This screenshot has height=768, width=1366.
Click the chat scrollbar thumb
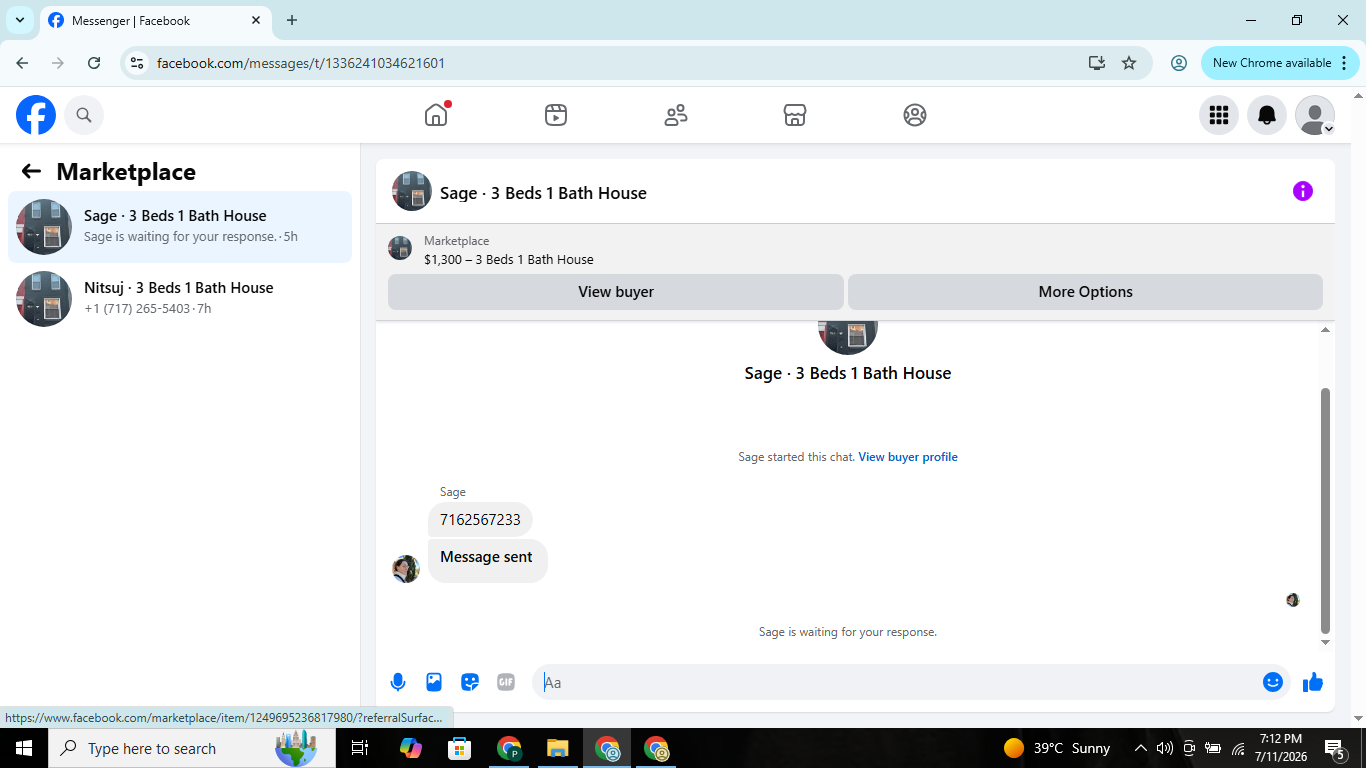pyautogui.click(x=1326, y=510)
